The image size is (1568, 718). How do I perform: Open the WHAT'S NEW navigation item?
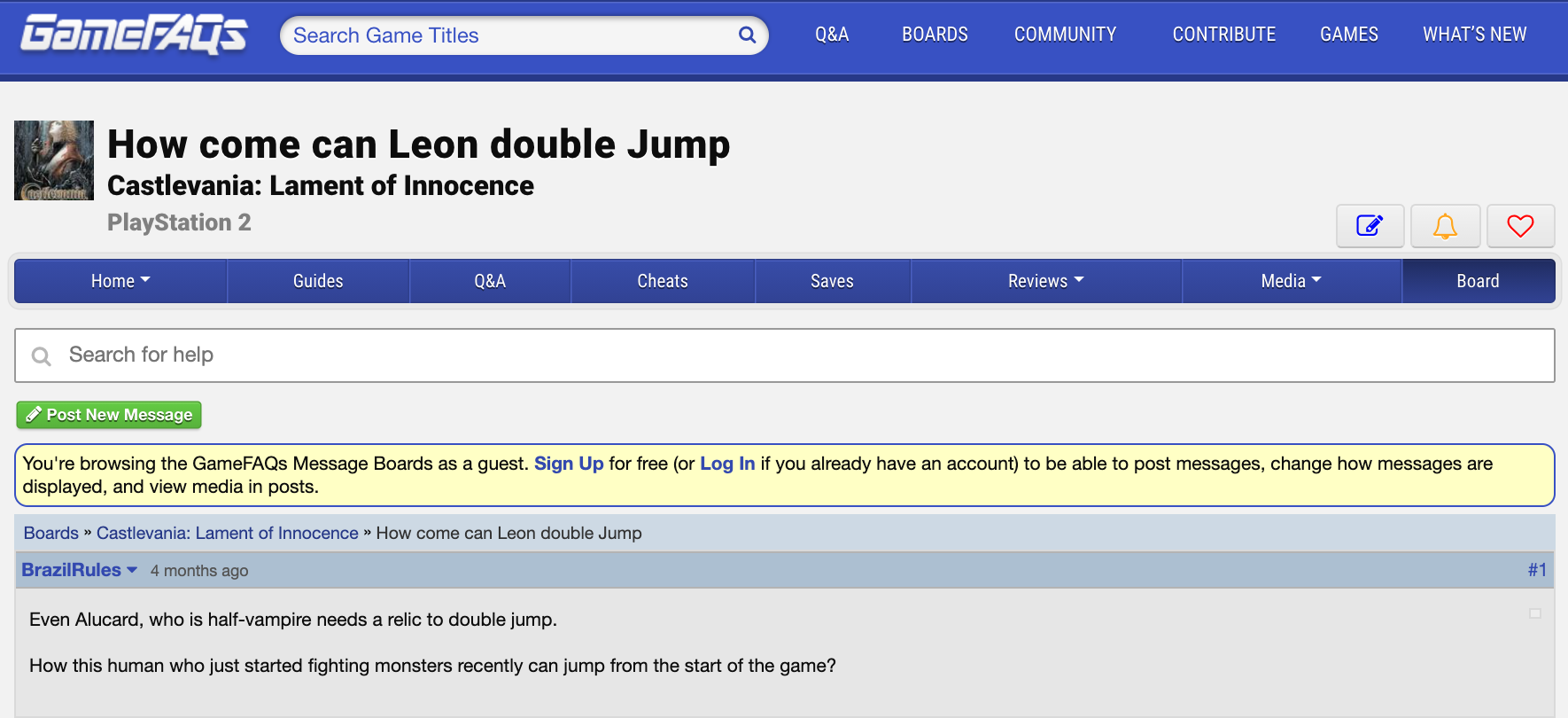coord(1475,35)
